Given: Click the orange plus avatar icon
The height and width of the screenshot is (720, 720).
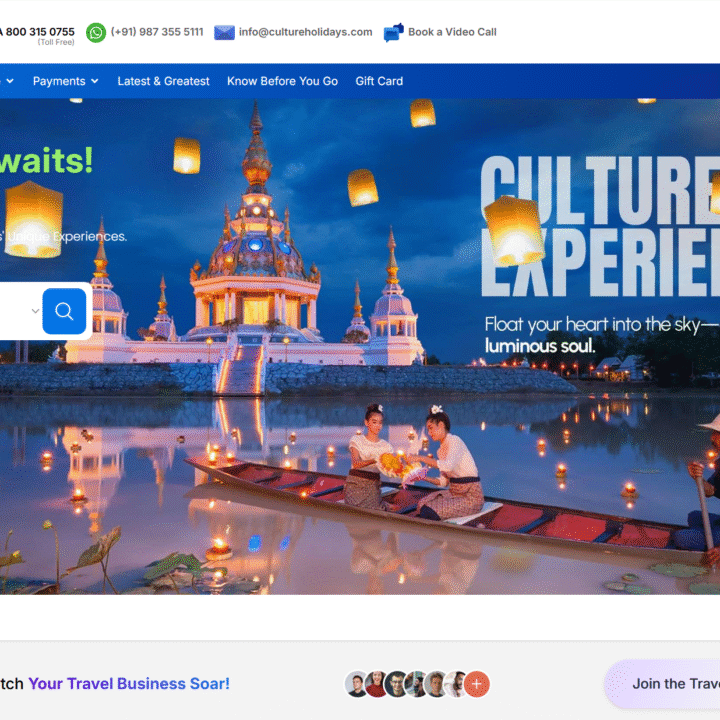Looking at the screenshot, I should pos(477,684).
